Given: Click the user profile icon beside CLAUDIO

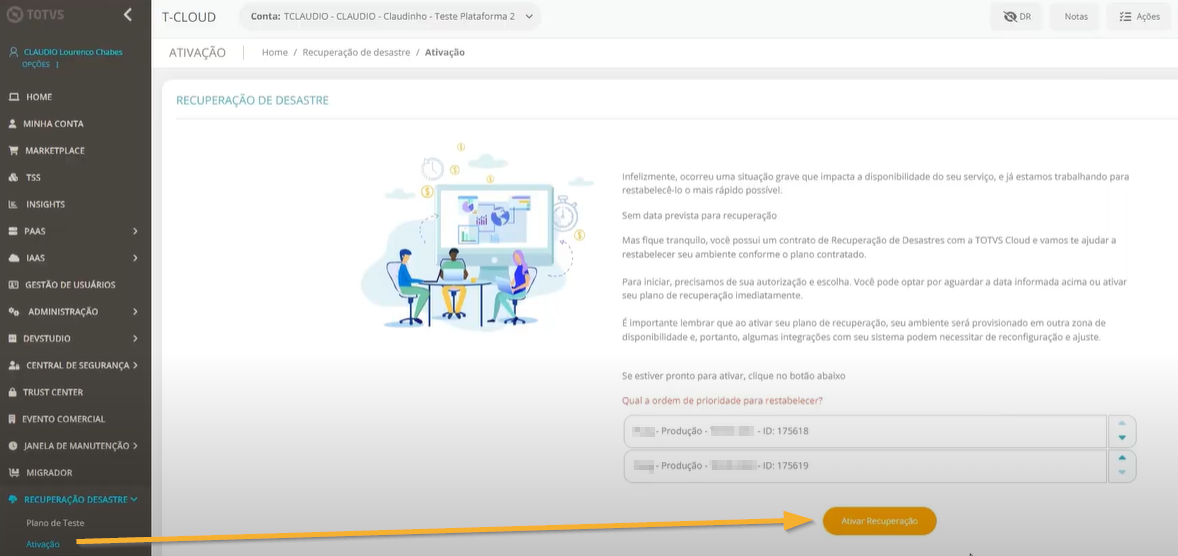Looking at the screenshot, I should click(x=13, y=53).
